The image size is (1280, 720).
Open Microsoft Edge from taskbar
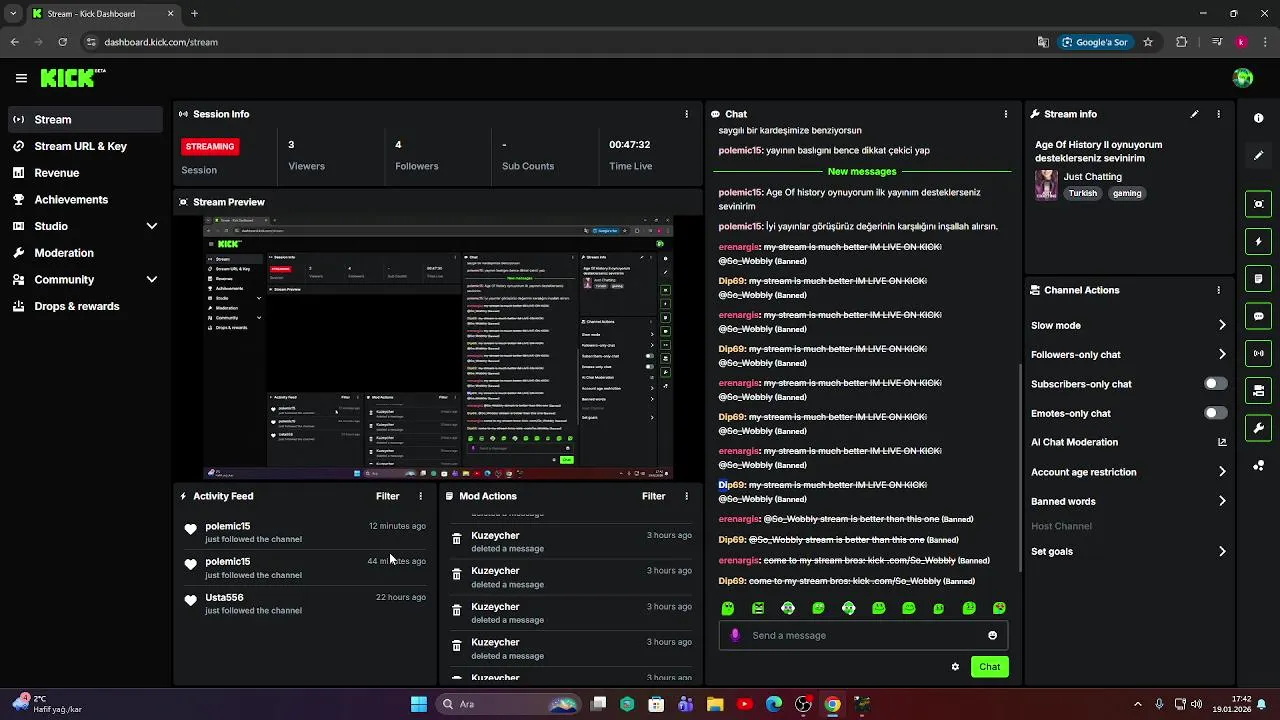tap(774, 704)
